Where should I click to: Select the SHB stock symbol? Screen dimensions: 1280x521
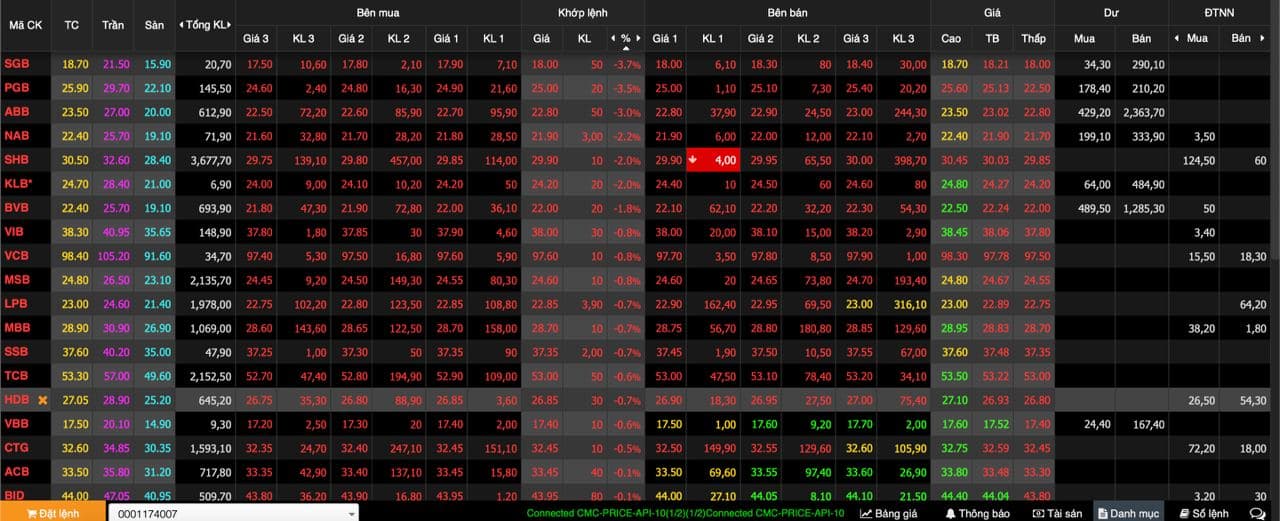click(x=17, y=160)
